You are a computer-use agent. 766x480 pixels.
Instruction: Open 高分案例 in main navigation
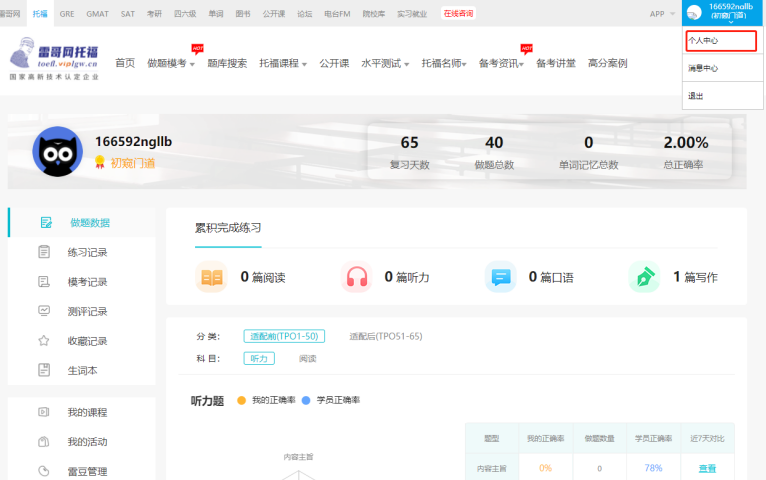608,63
